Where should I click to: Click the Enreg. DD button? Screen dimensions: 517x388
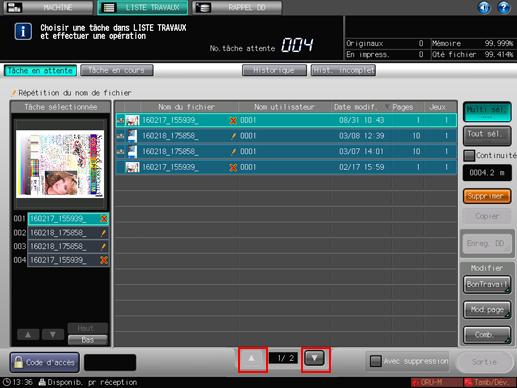click(x=487, y=243)
